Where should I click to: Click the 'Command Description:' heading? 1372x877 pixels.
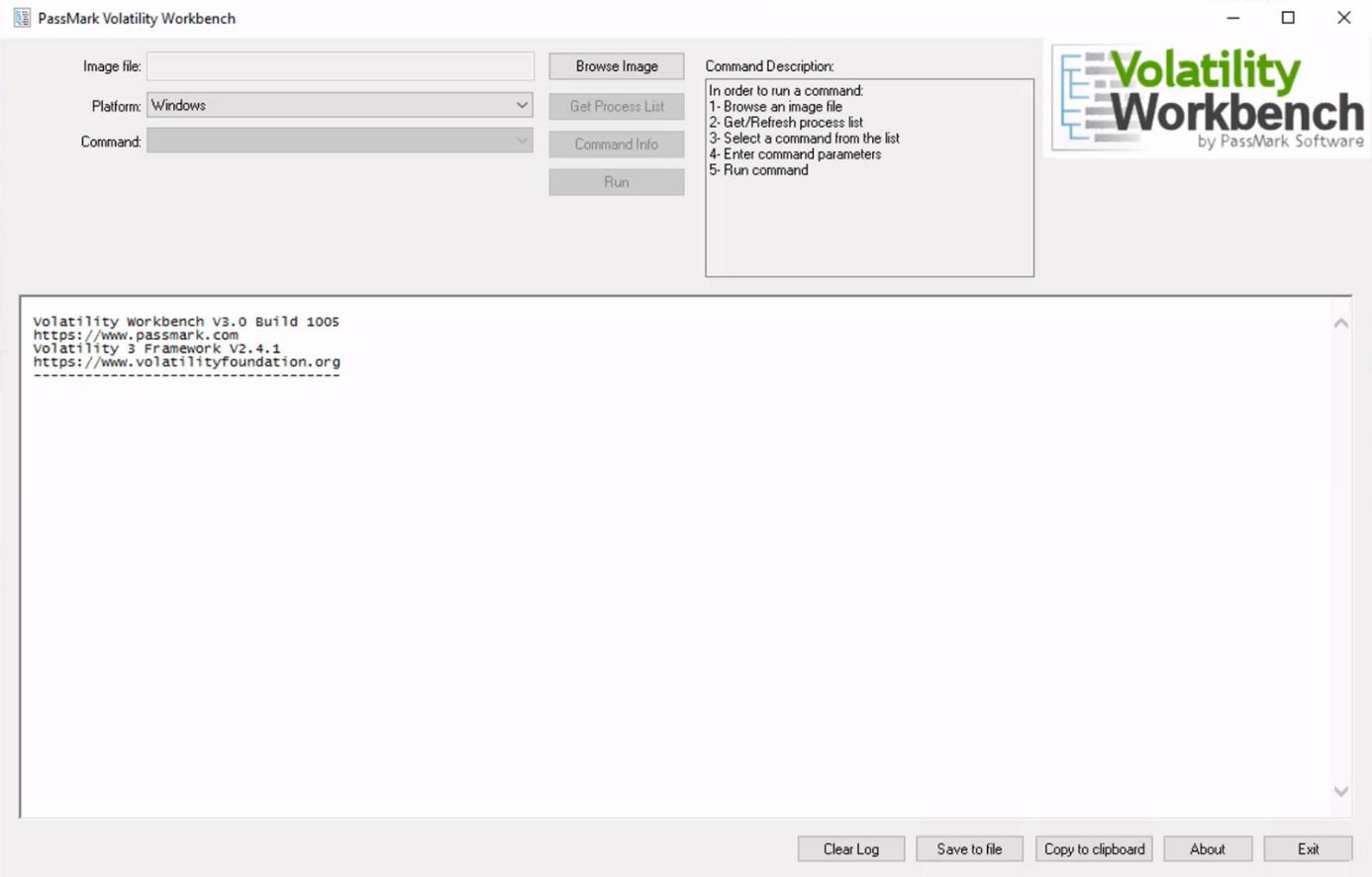tap(769, 66)
